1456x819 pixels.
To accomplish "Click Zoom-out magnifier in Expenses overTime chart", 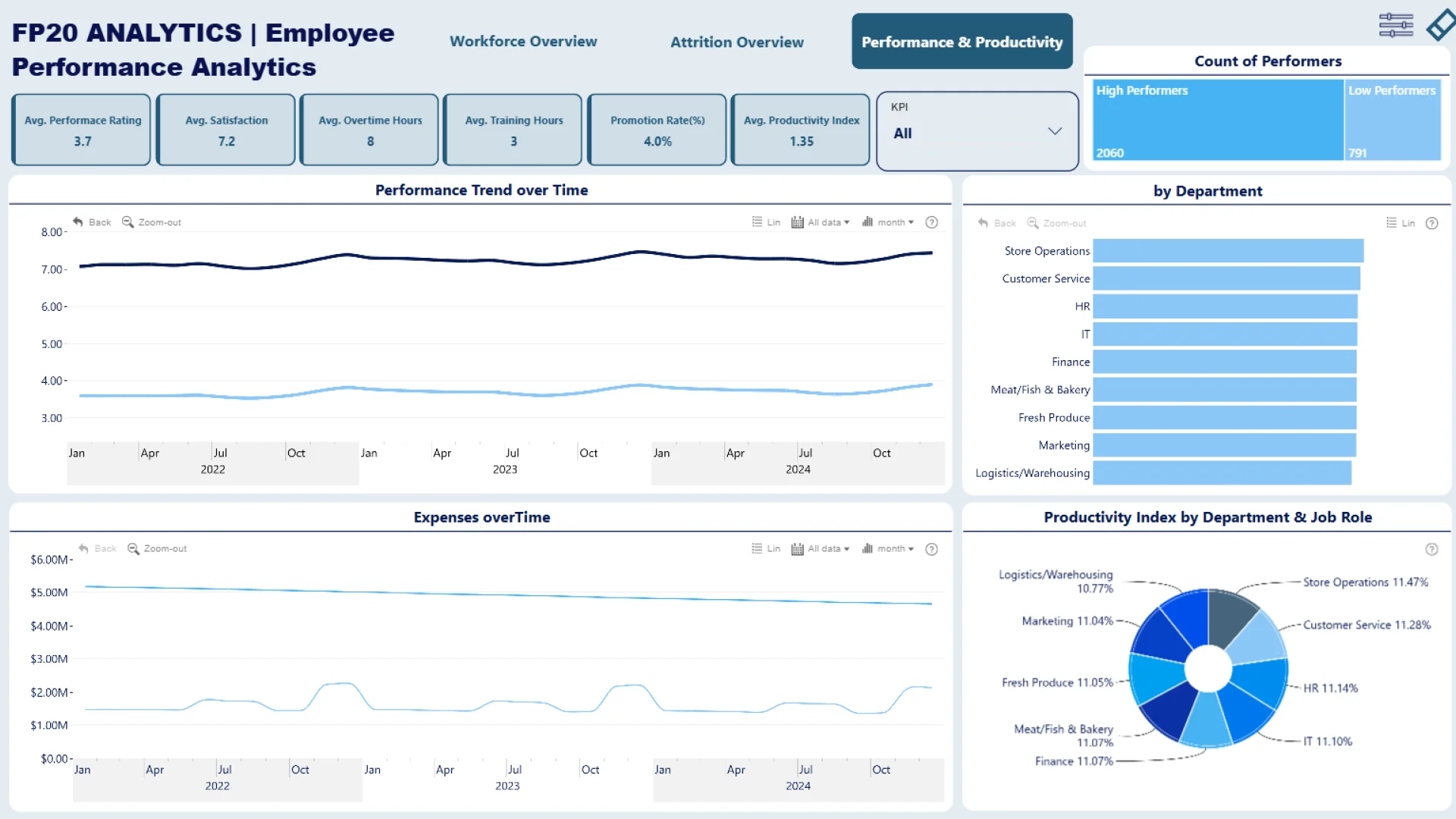I will tap(133, 548).
